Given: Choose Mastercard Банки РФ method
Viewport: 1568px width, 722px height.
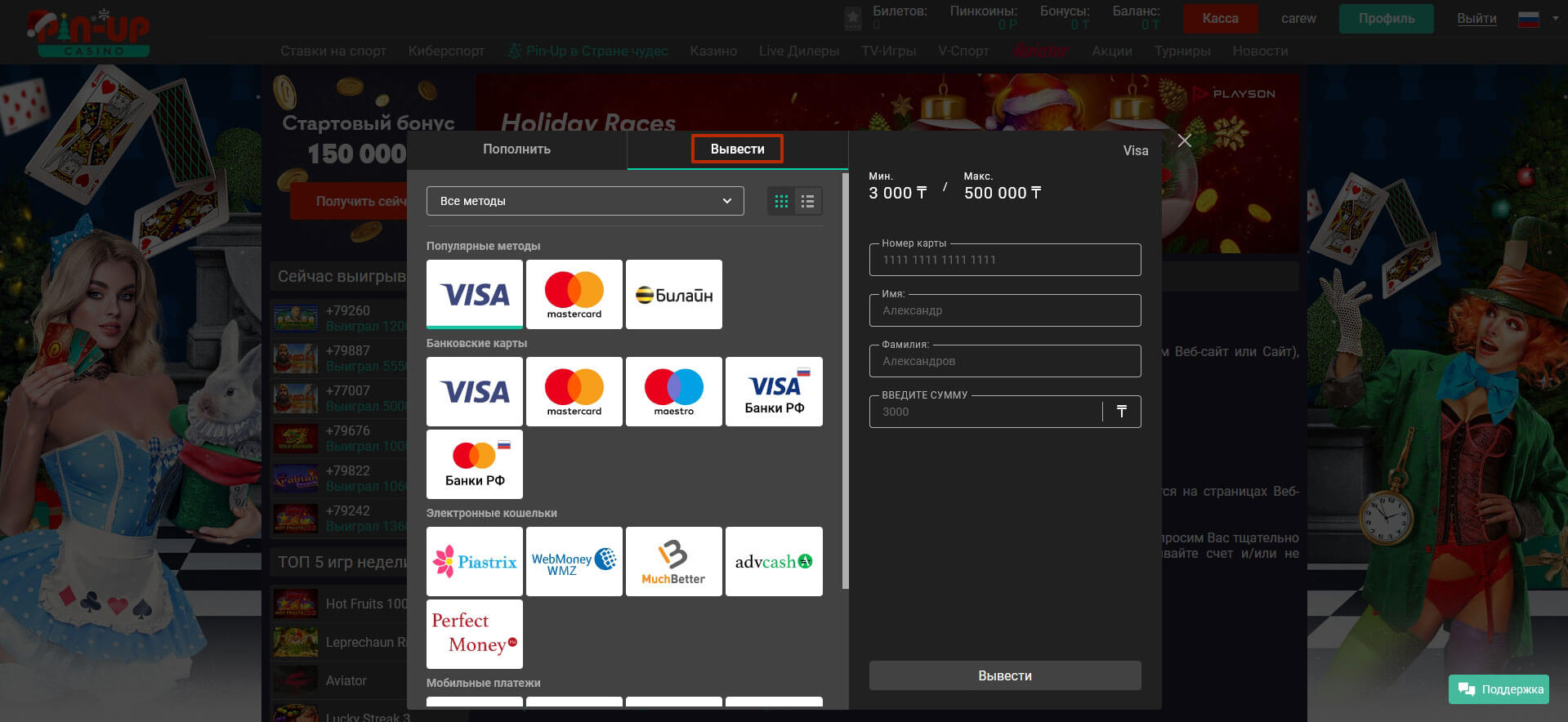Looking at the screenshot, I should (474, 464).
